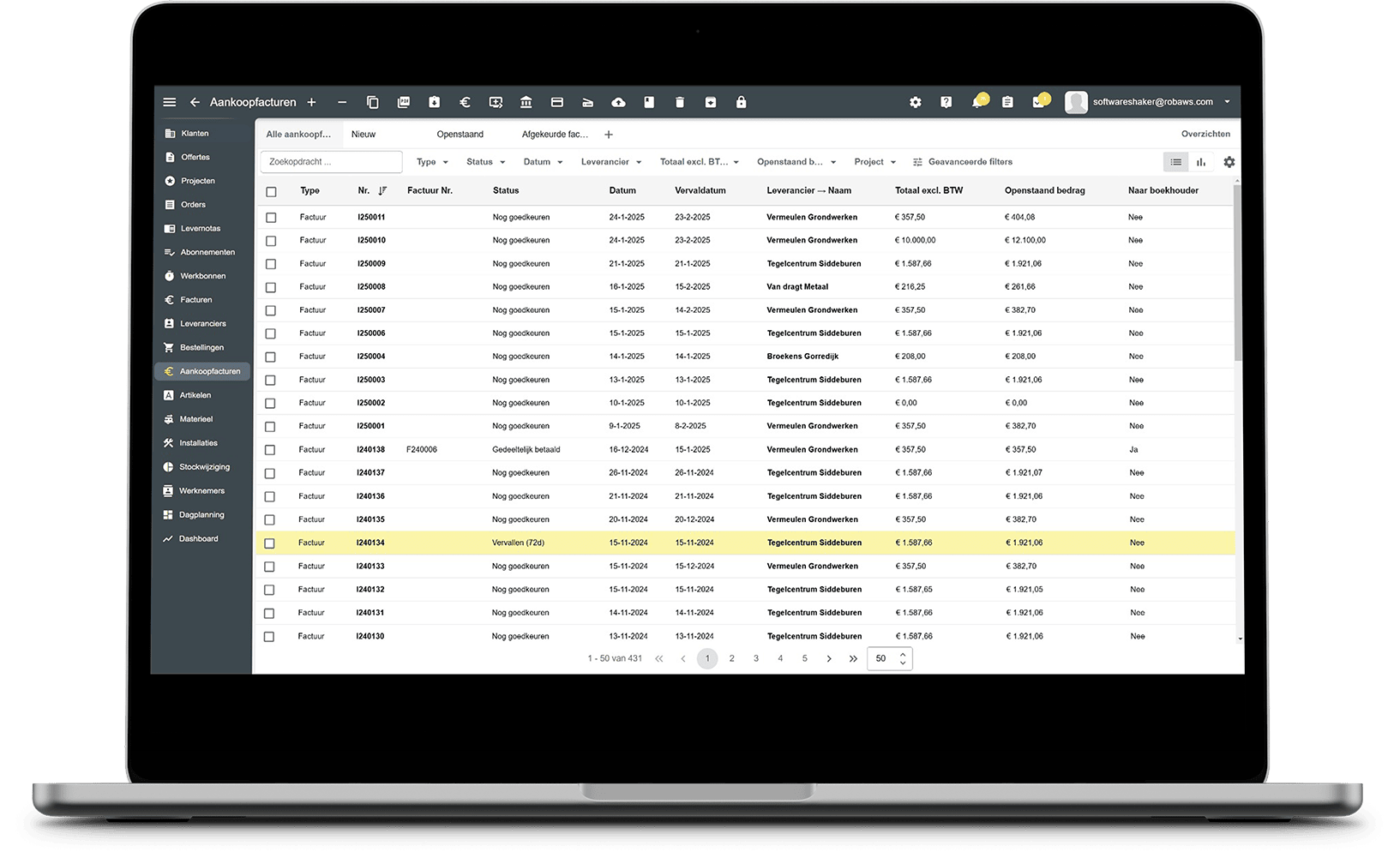Click the duplicate copy icon in toolbar

tap(372, 102)
